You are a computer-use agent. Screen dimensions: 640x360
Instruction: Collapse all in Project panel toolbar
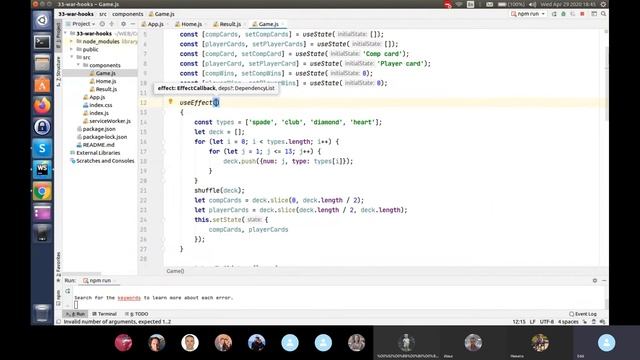tap(112, 24)
